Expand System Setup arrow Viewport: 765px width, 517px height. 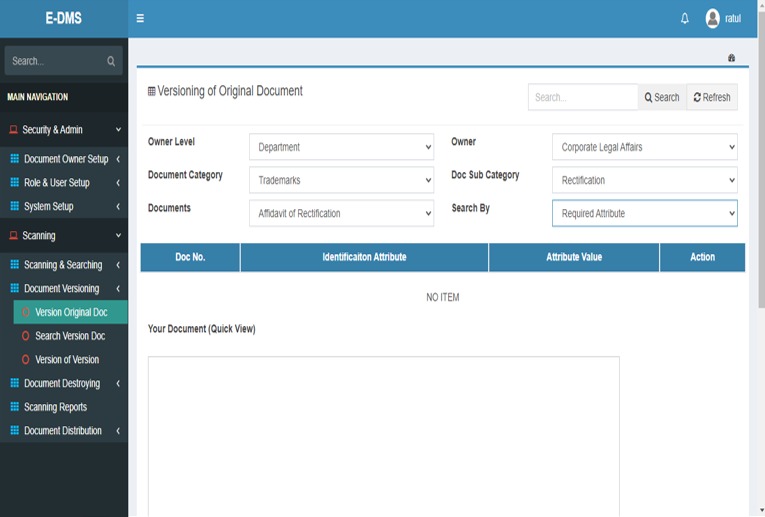pyautogui.click(x=118, y=206)
